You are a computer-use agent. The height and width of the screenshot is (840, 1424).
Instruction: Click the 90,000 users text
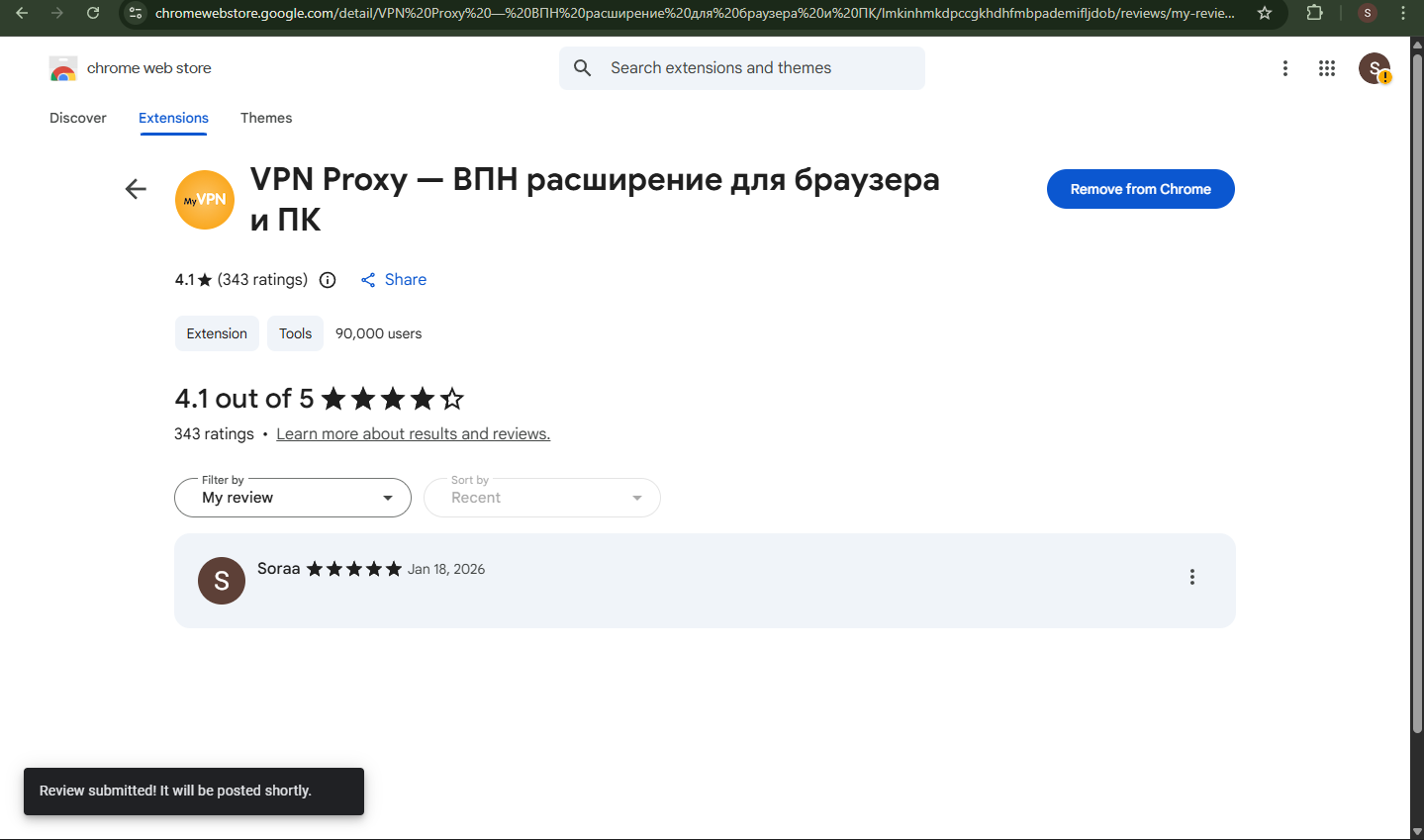pyautogui.click(x=378, y=333)
